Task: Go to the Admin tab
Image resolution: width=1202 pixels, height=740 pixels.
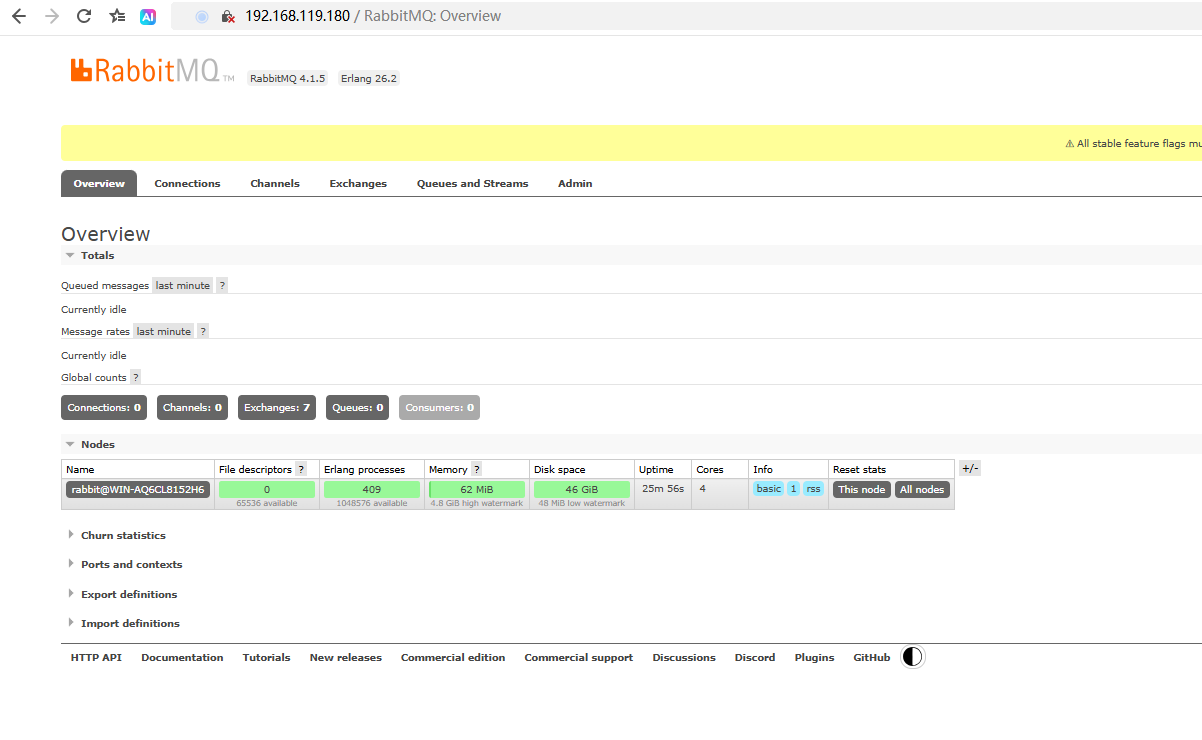Action: coord(575,183)
